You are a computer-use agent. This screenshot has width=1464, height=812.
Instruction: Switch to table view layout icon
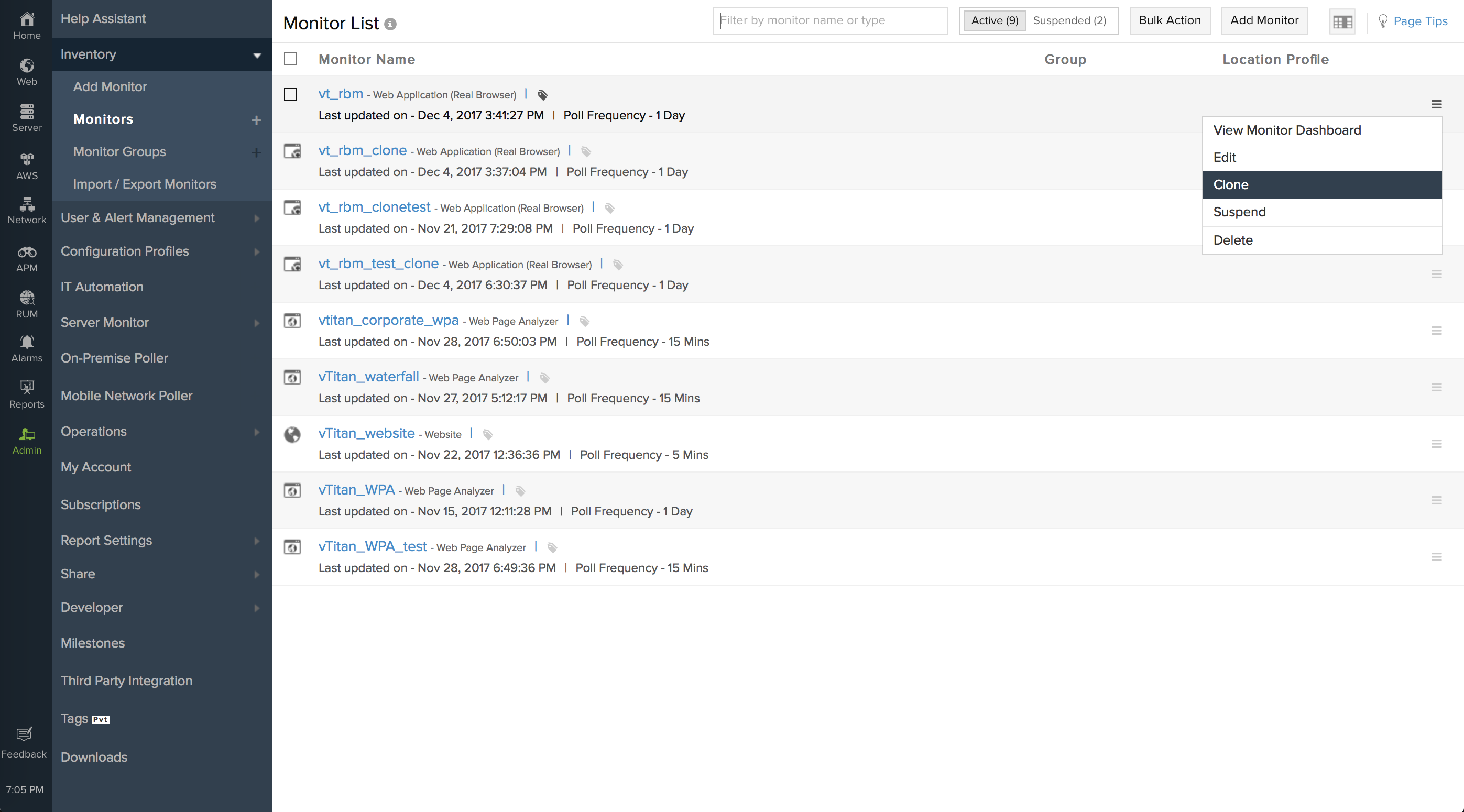click(x=1342, y=21)
